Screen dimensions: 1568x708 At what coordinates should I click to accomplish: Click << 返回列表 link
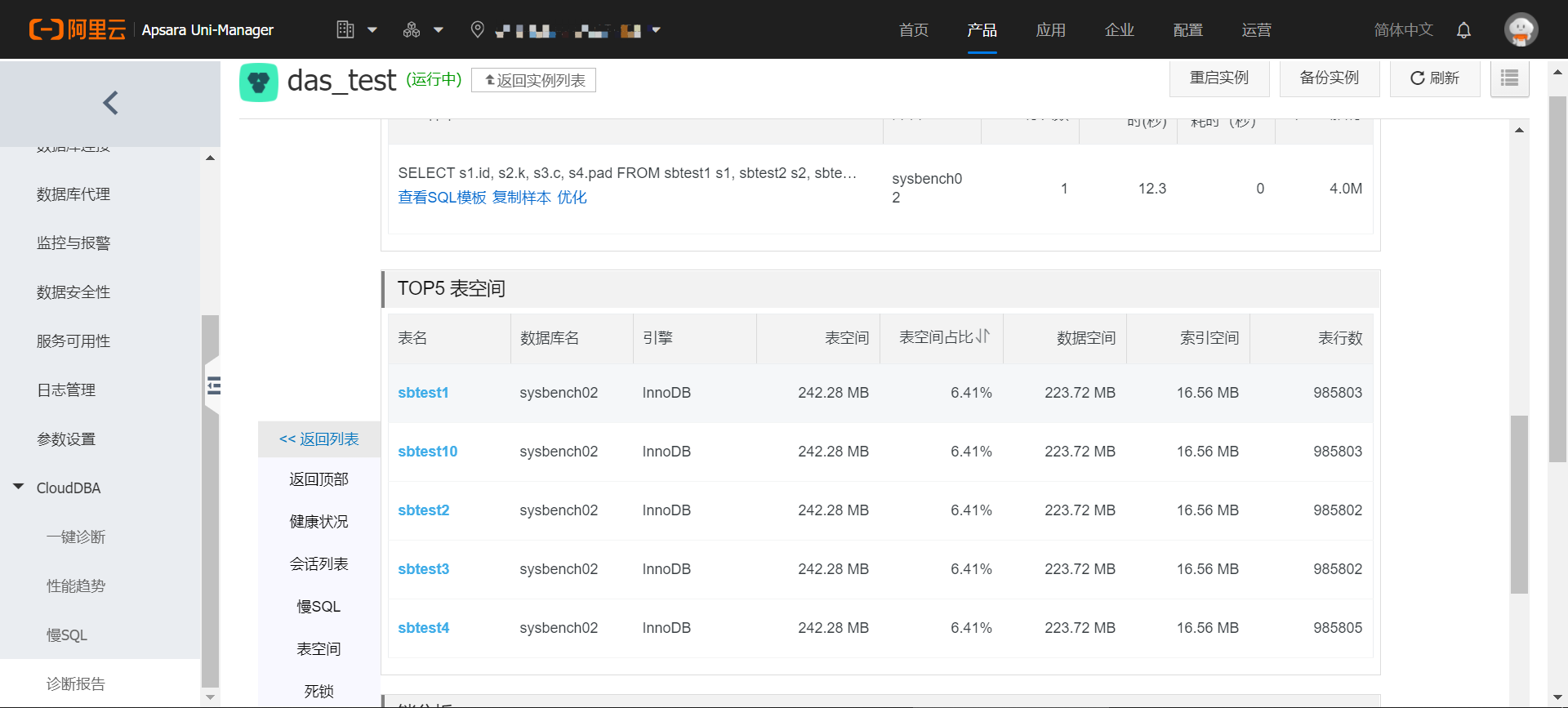pyautogui.click(x=319, y=439)
